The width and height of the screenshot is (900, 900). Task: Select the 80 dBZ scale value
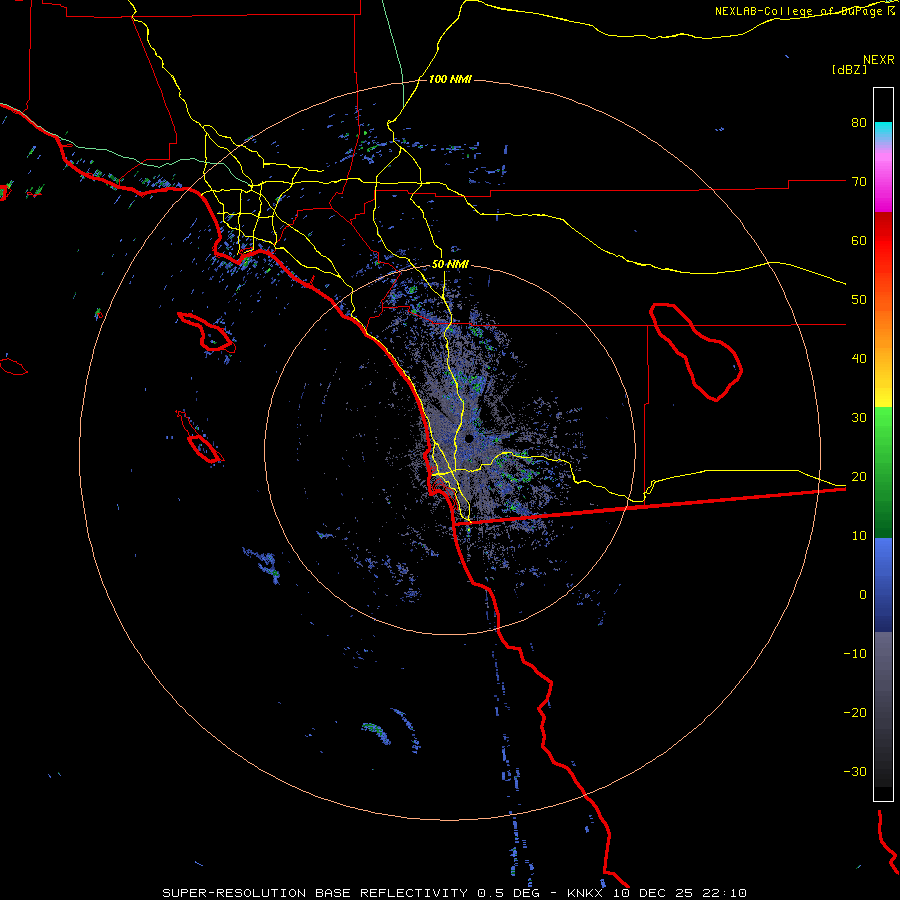coord(859,123)
